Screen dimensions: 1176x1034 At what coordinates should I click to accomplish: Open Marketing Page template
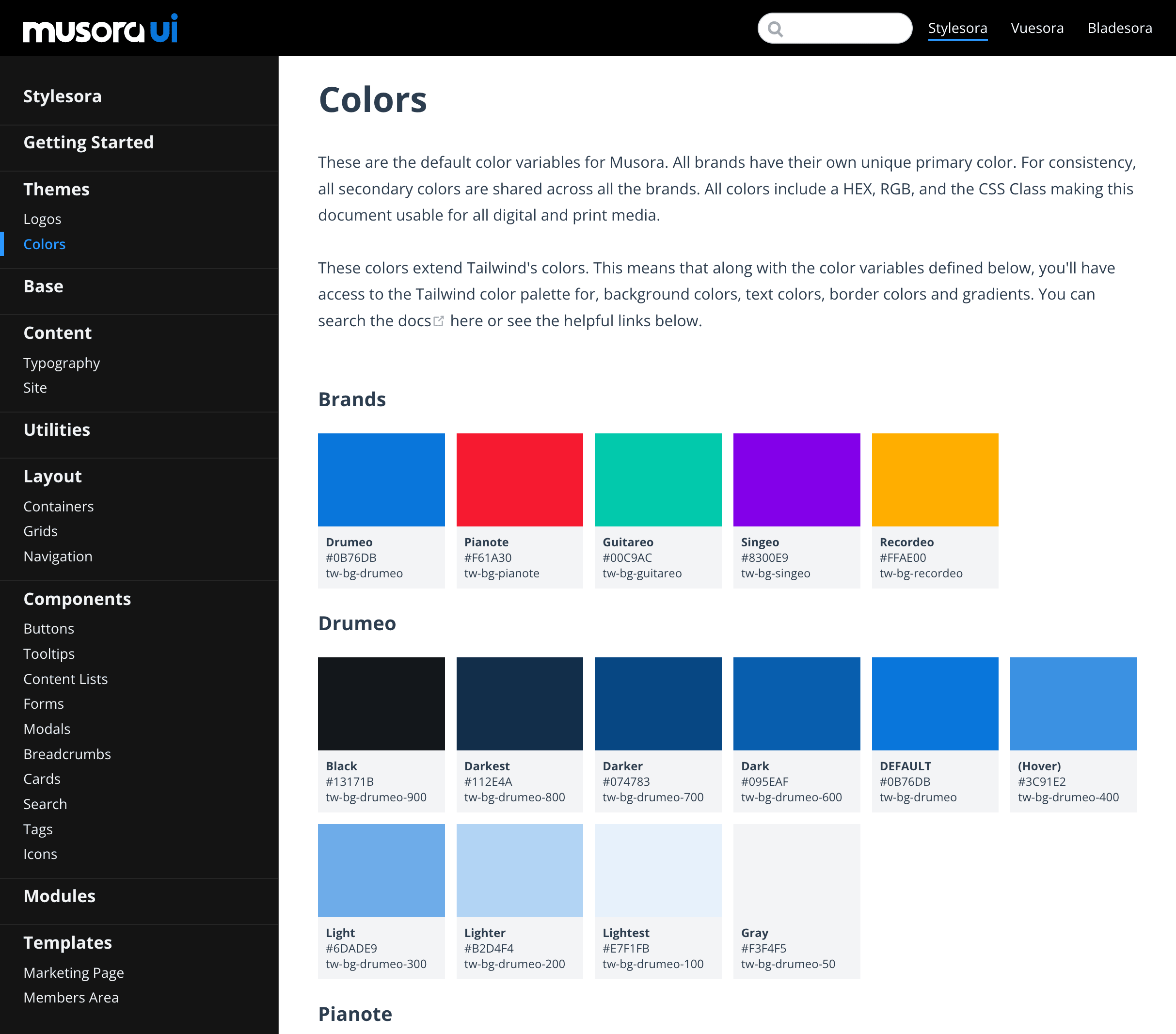pyautogui.click(x=73, y=972)
